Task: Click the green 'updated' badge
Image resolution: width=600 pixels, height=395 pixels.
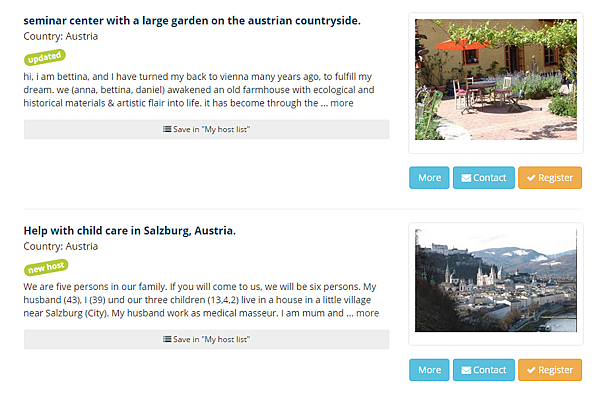Action: 45,57
